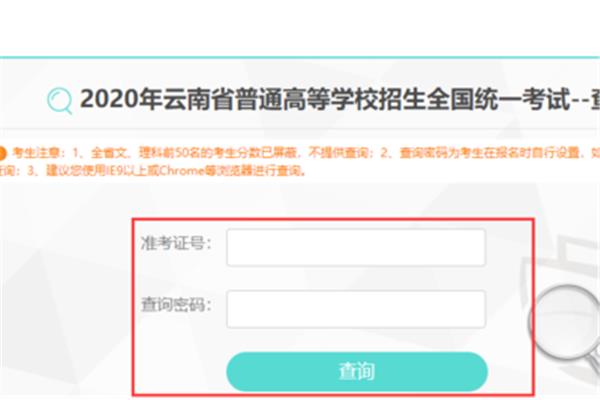Viewport: 600px width, 400px height.
Task: Select the 2020年 text in the page title
Action: (x=121, y=99)
